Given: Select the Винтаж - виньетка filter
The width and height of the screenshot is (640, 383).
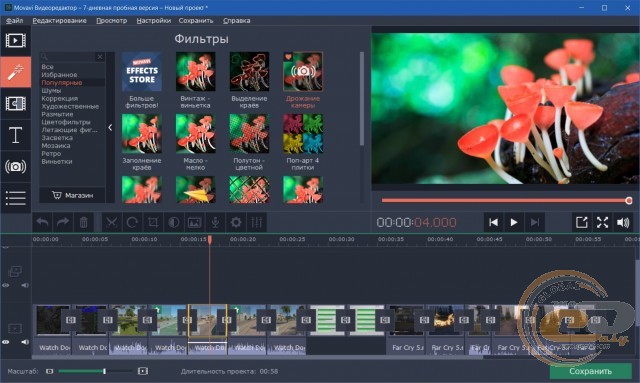Looking at the screenshot, I should coord(196,71).
